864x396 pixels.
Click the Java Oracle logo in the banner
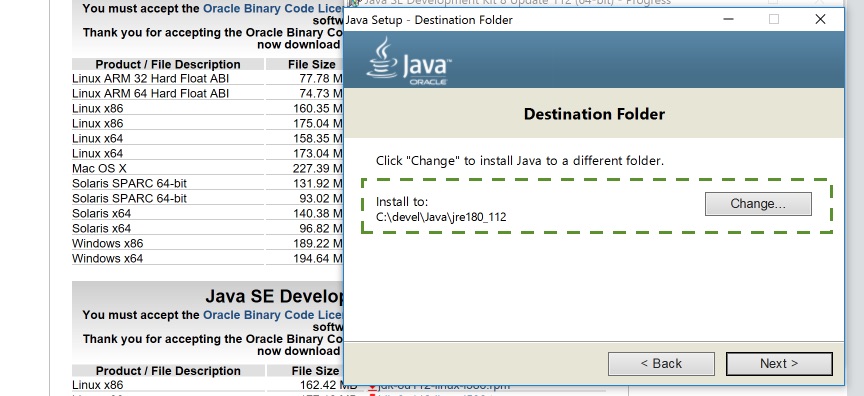click(x=409, y=61)
